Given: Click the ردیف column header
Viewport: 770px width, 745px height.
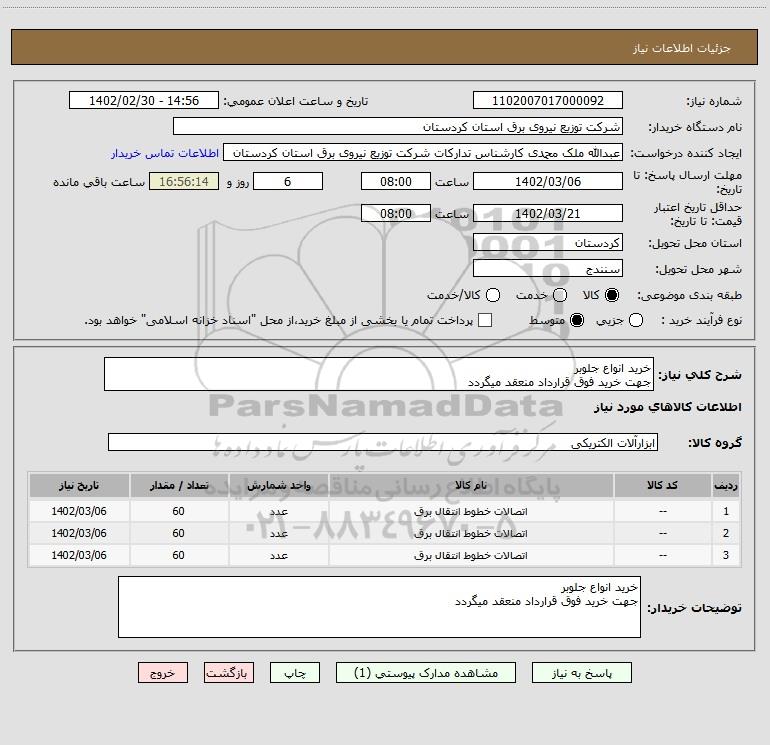Looking at the screenshot, I should 726,486.
